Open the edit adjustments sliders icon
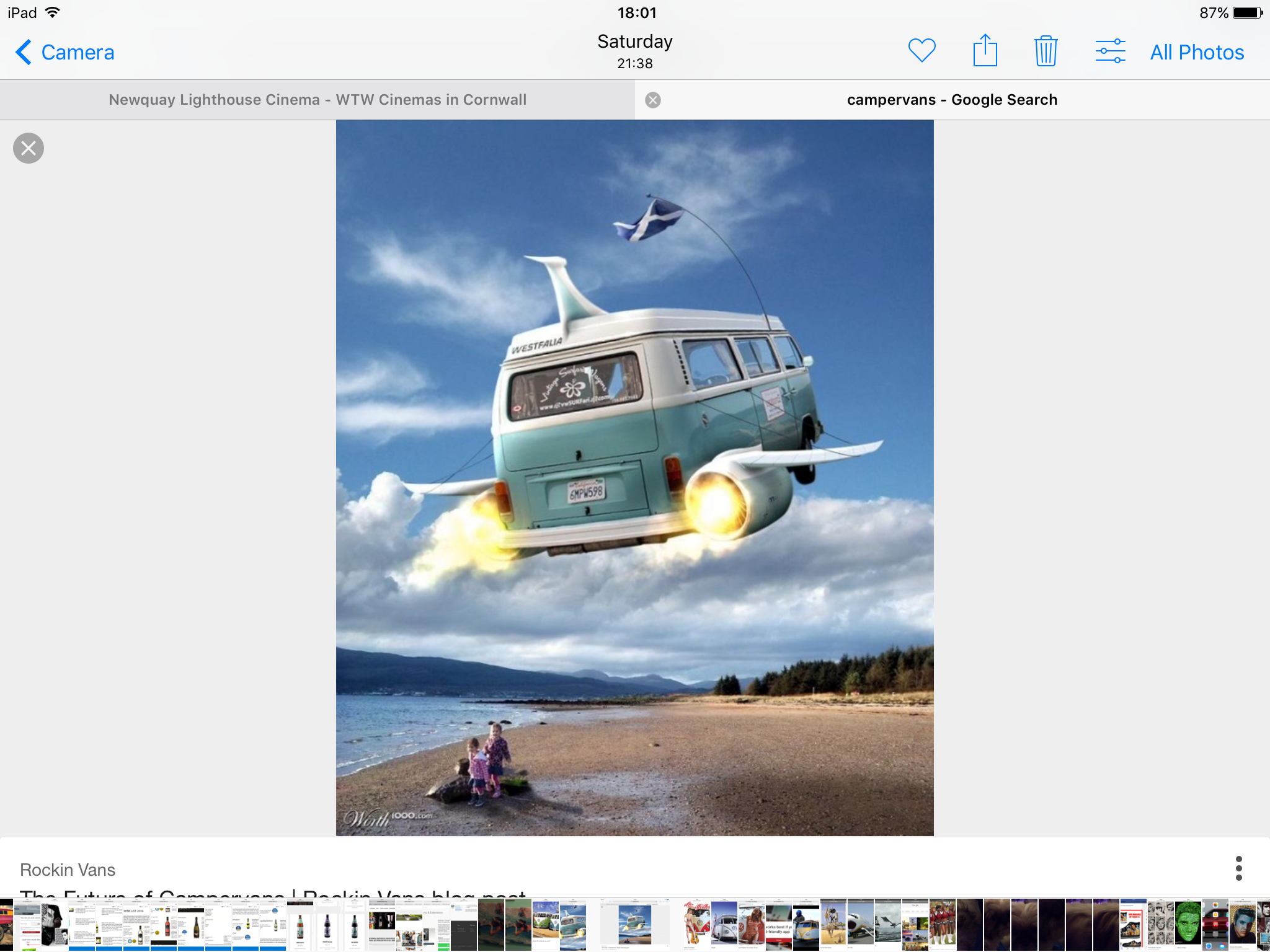Viewport: 1270px width, 952px height. [1110, 51]
